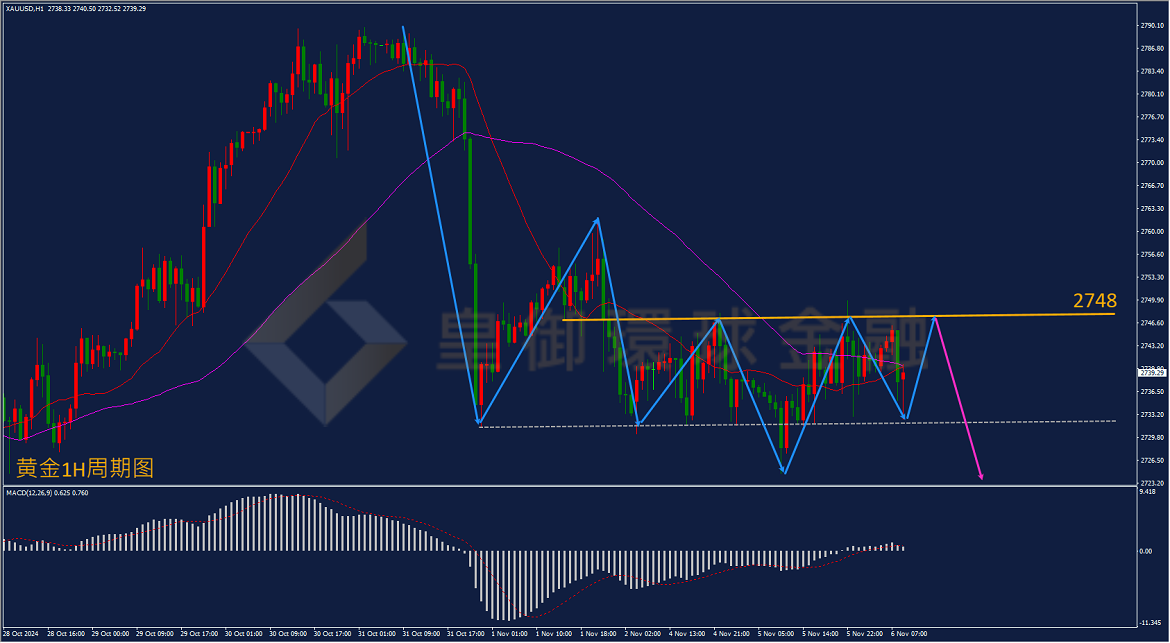The image size is (1170, 643).
Task: Select the 2790.10 price axis label
Action: point(1153,25)
